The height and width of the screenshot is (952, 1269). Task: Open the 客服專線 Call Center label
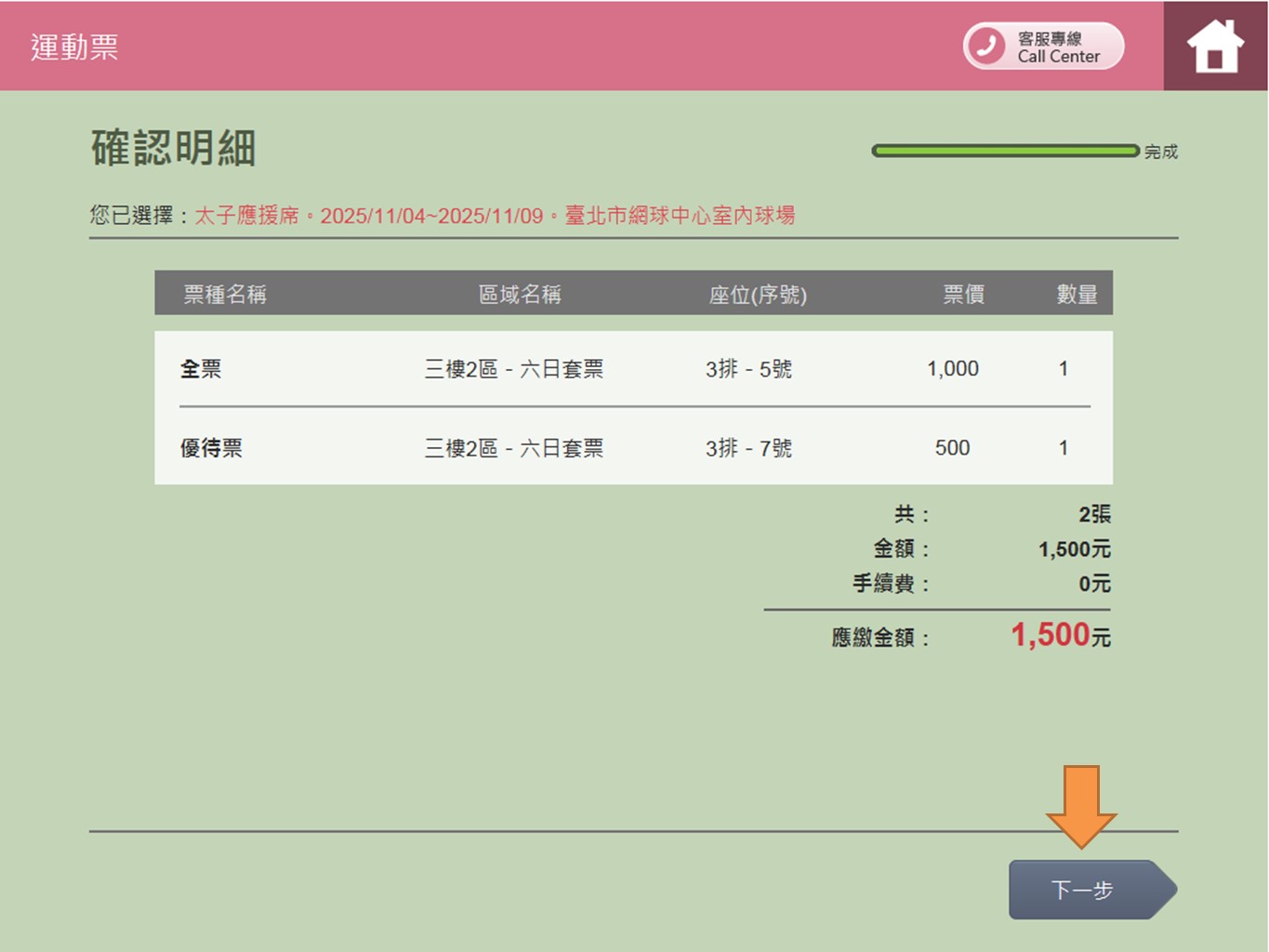[x=1058, y=47]
